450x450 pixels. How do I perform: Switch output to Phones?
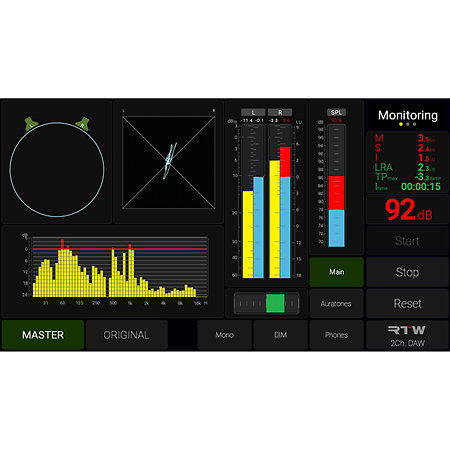336,335
